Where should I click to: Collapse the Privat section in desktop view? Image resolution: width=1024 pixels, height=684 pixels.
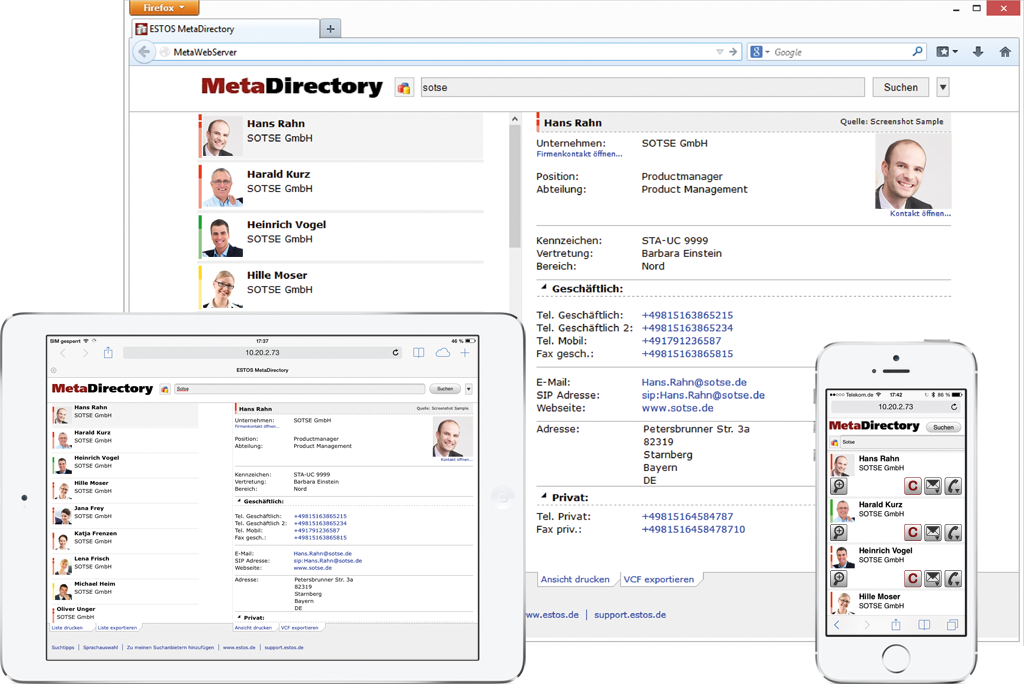pos(544,497)
